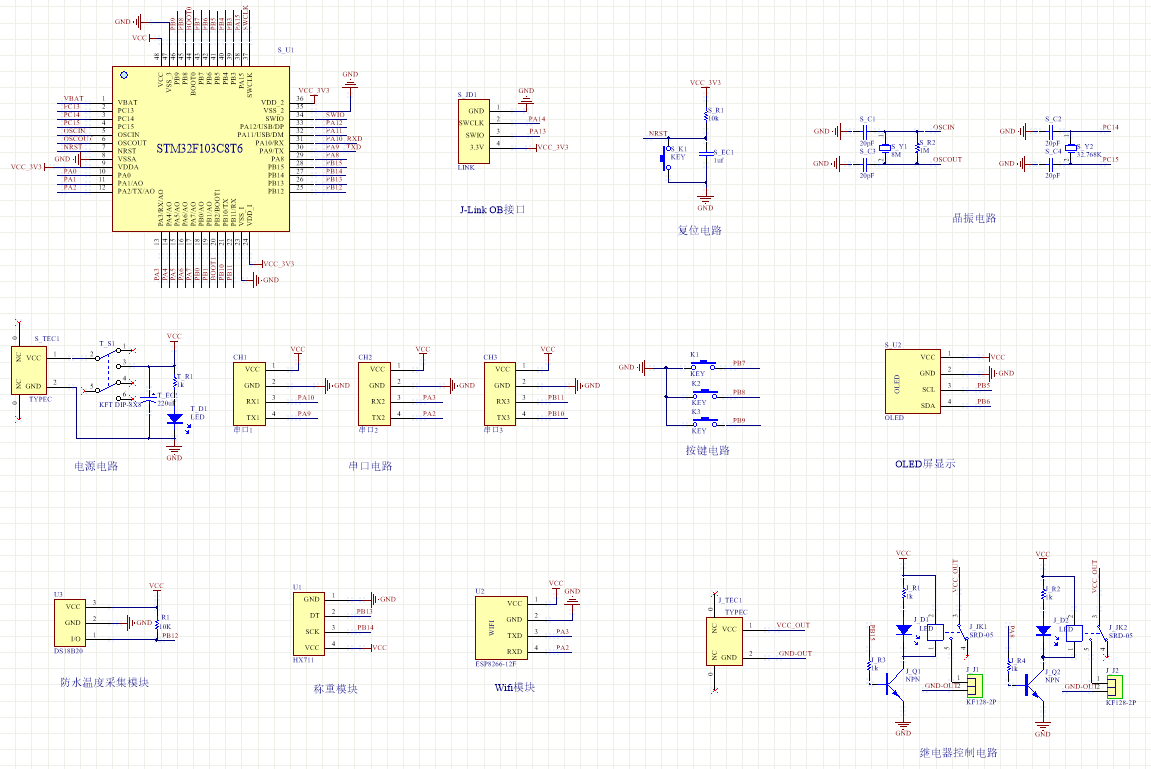Click the 称重模块 section label
Image resolution: width=1151 pixels, height=769 pixels.
click(335, 689)
